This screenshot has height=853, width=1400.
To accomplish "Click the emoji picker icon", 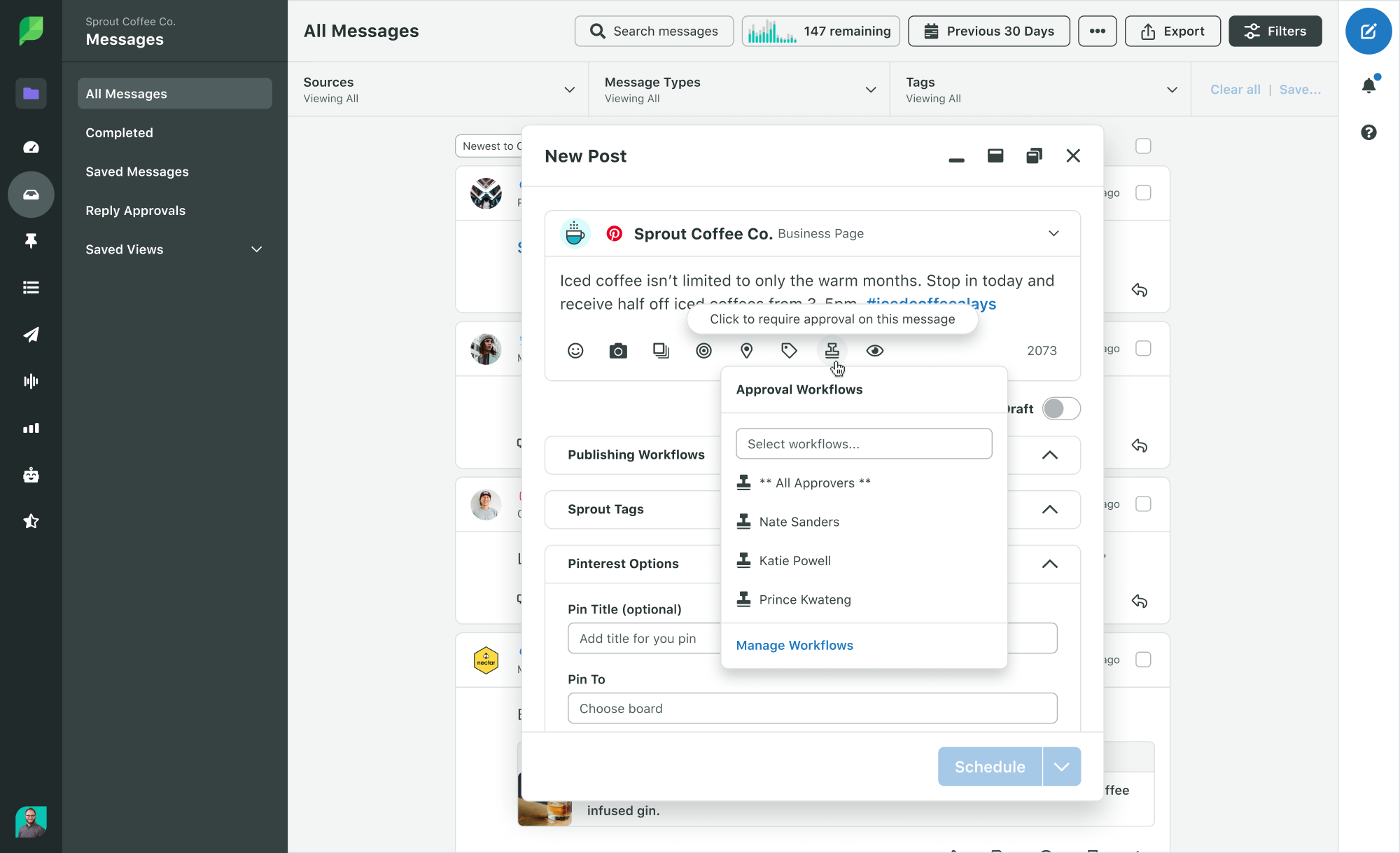I will coord(575,351).
